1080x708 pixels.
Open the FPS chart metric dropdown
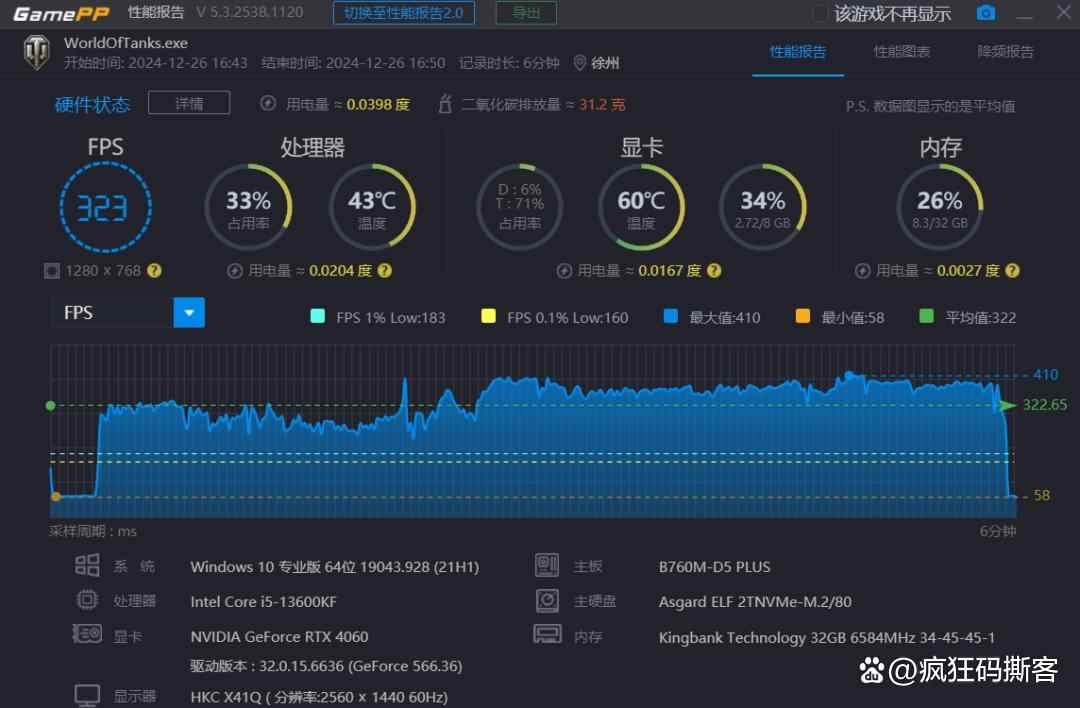pos(189,313)
